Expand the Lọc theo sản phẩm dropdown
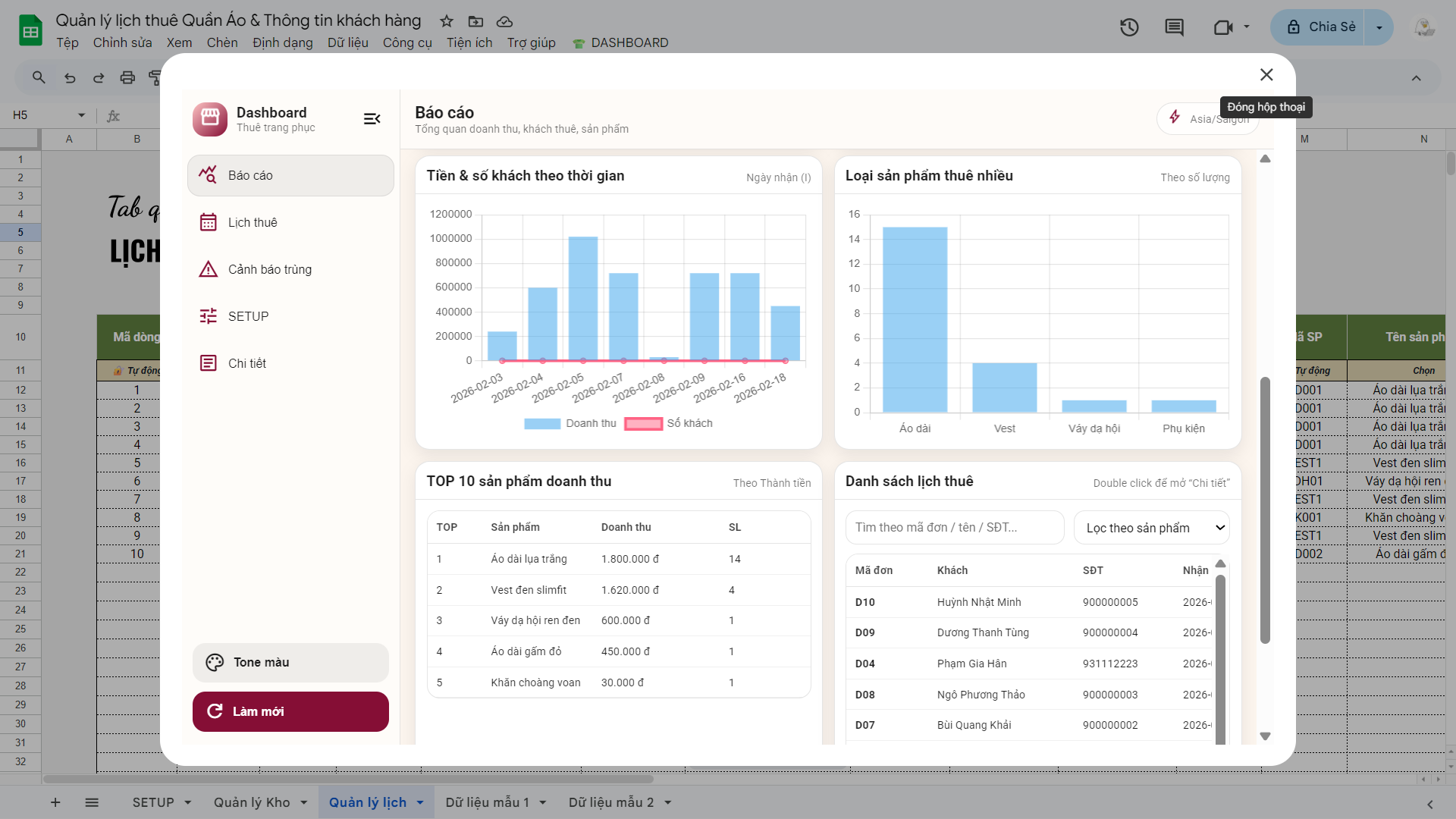 pyautogui.click(x=1151, y=528)
